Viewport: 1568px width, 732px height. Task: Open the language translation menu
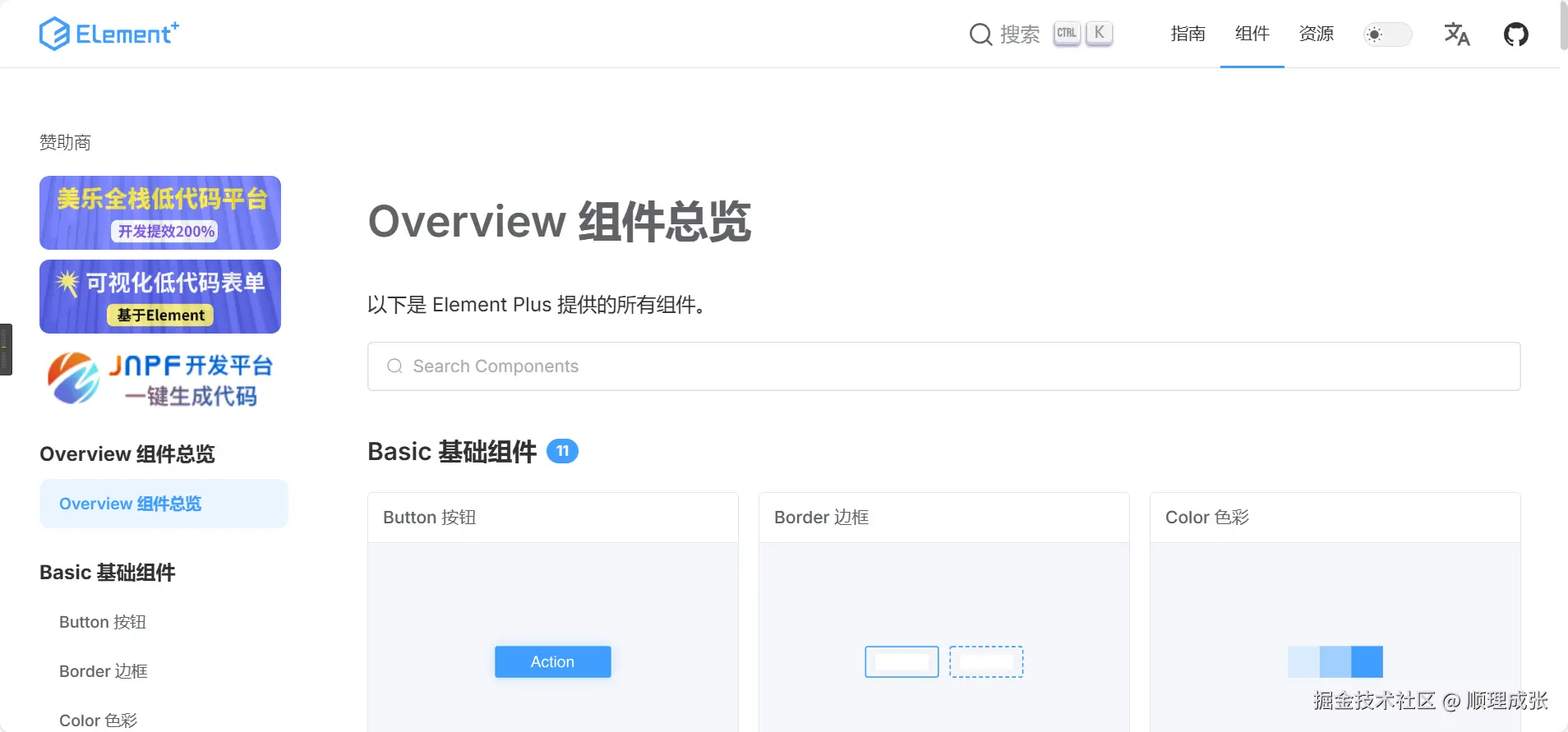1457,35
